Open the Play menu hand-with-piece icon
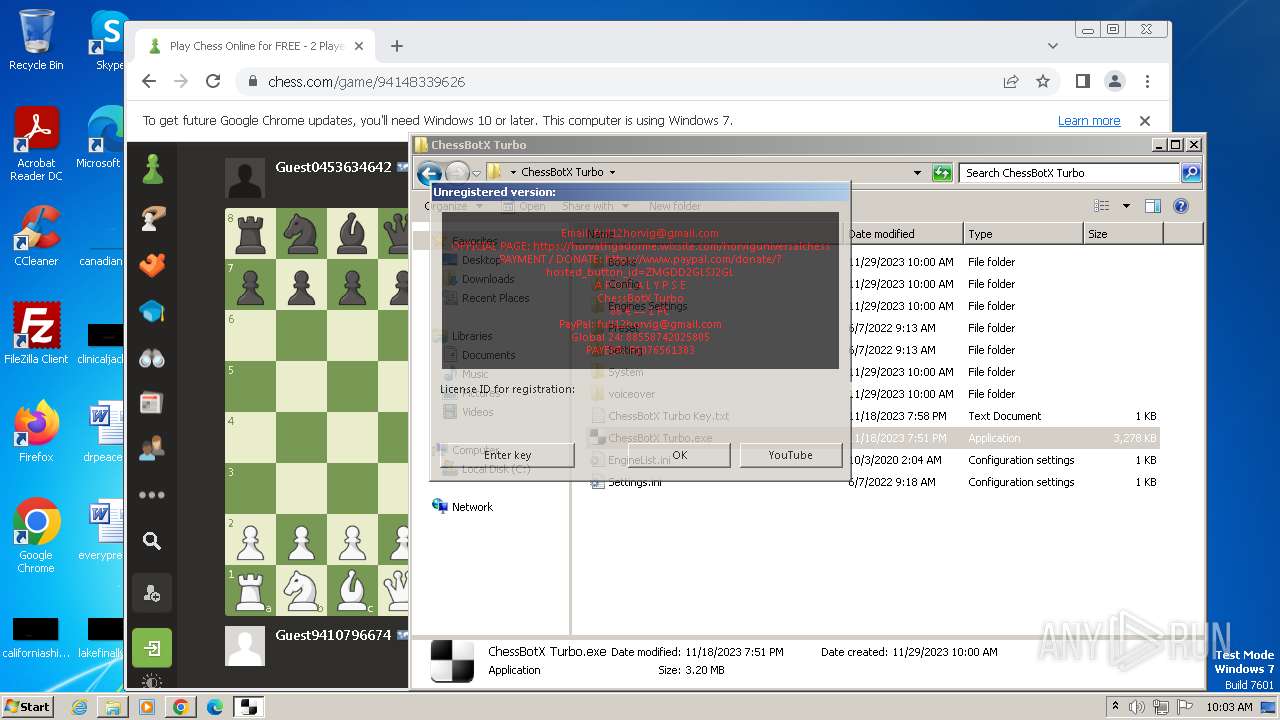Image resolution: width=1280 pixels, height=720 pixels. tap(152, 218)
